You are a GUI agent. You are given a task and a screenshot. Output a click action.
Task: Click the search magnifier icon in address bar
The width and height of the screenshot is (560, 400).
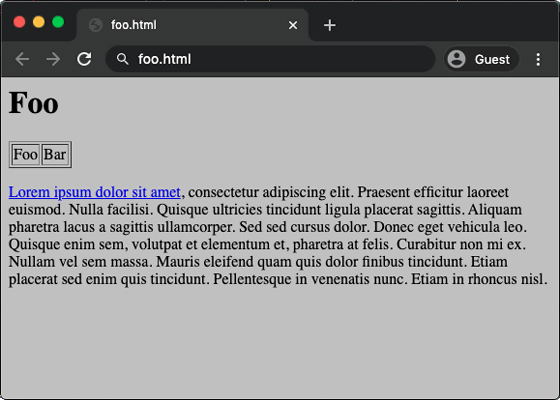122,59
